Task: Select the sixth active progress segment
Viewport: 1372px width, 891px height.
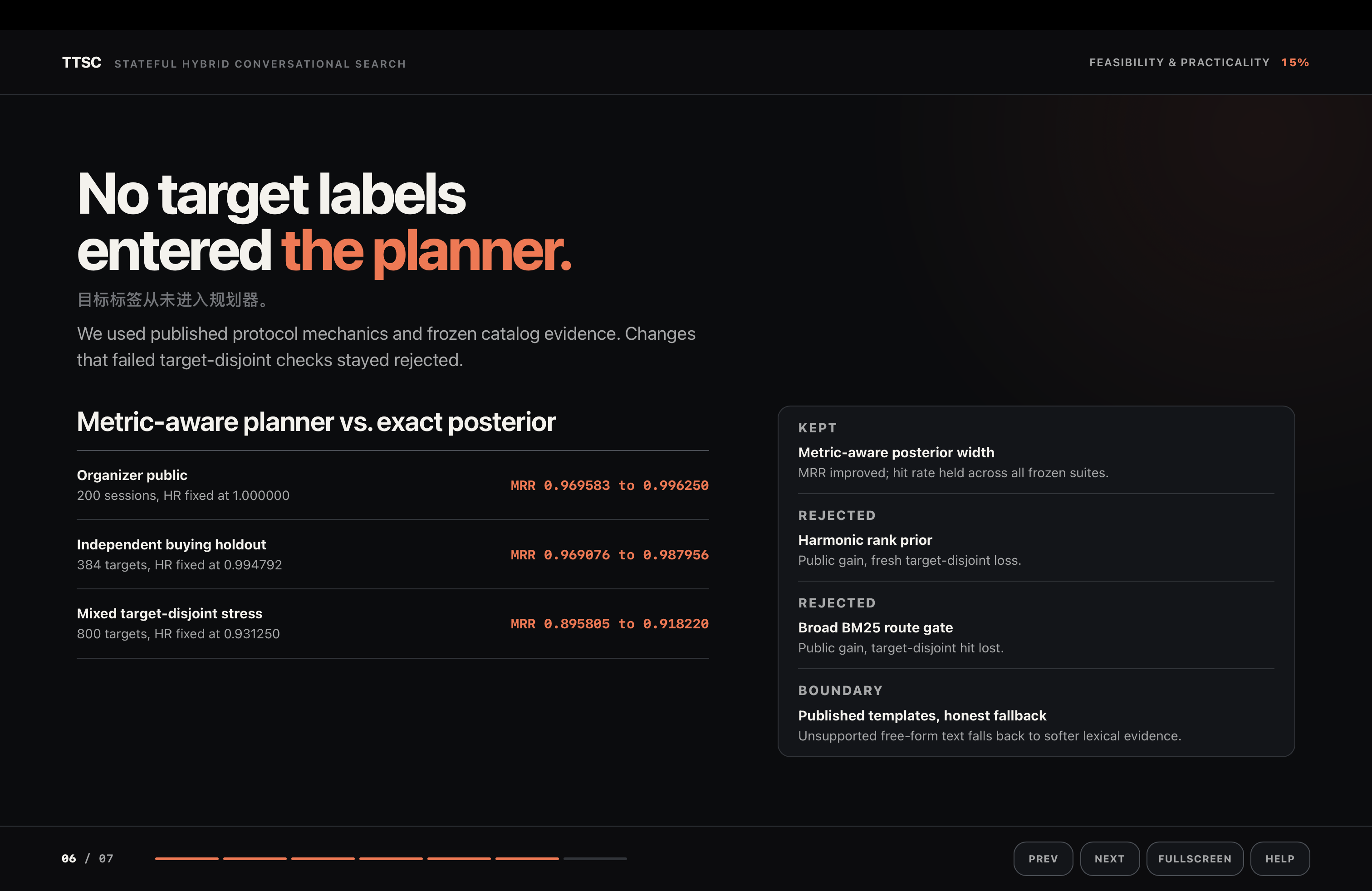Action: pos(527,858)
